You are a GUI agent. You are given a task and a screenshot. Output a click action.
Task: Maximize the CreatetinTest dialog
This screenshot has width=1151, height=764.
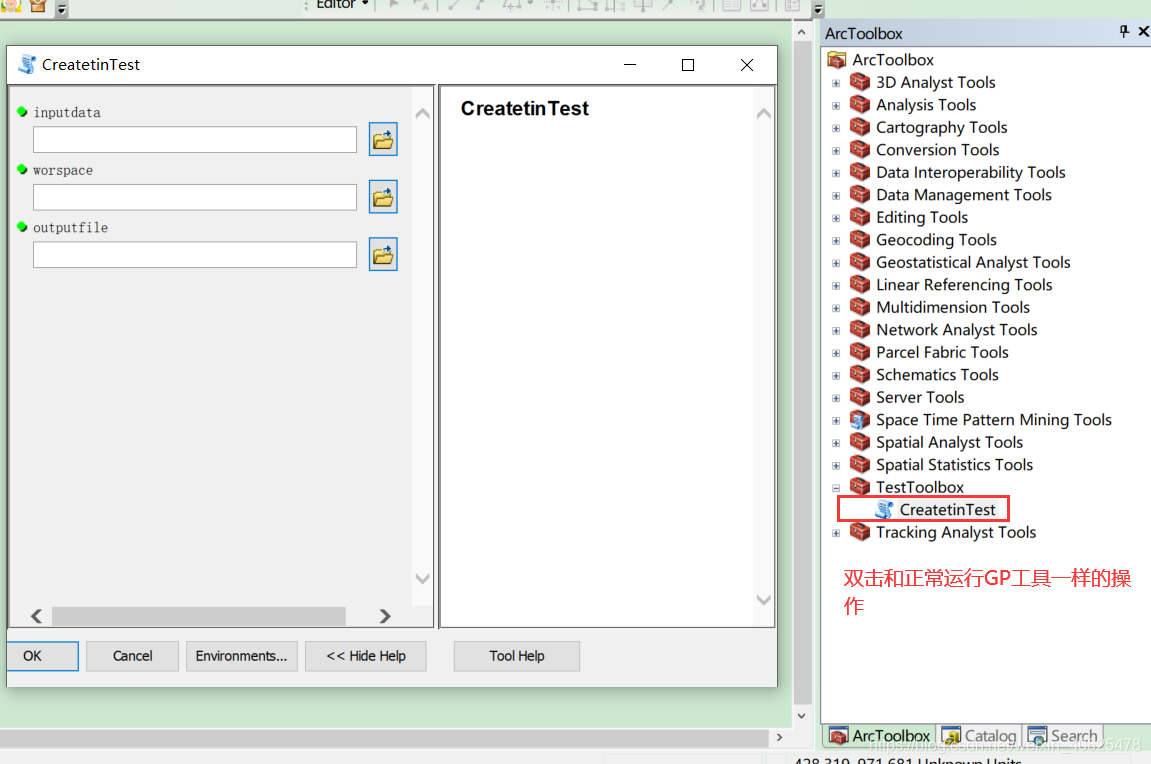click(688, 65)
